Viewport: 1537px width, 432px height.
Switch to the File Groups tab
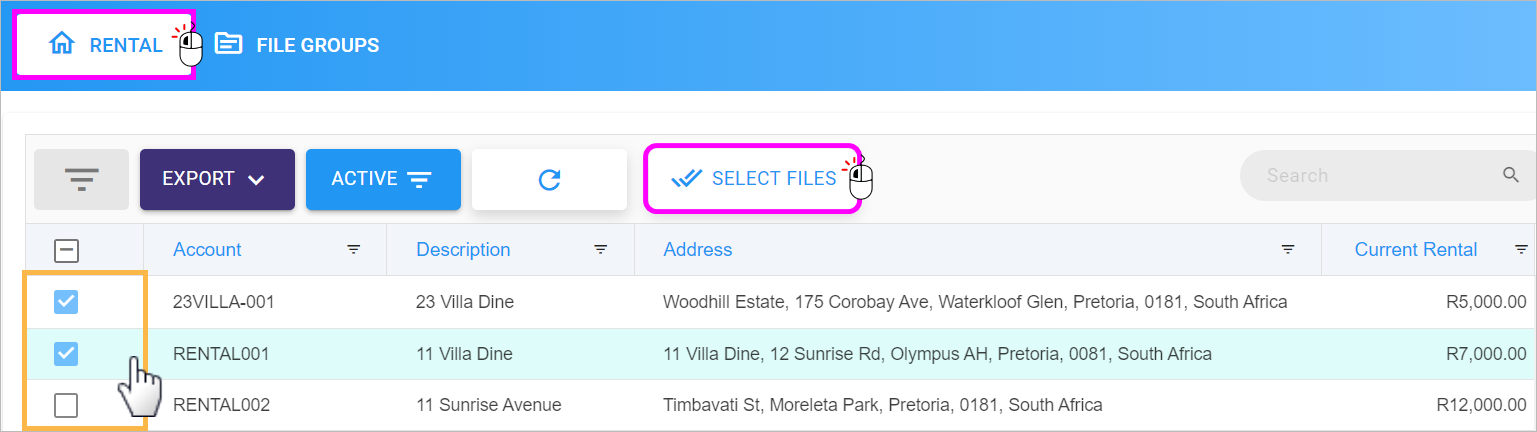(297, 45)
